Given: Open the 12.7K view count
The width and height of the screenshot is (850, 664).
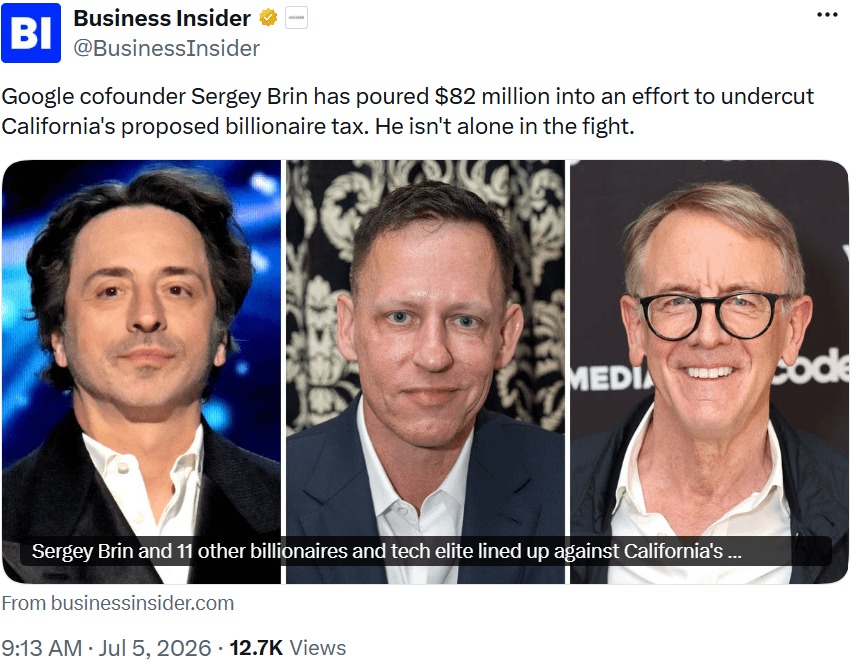Looking at the screenshot, I should pos(256,648).
